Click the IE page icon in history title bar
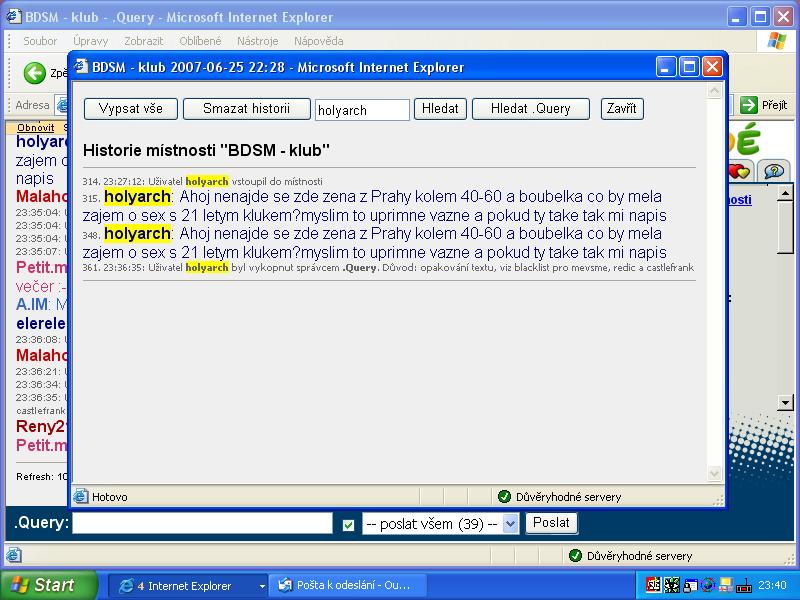Viewport: 800px width, 600px height. point(81,67)
